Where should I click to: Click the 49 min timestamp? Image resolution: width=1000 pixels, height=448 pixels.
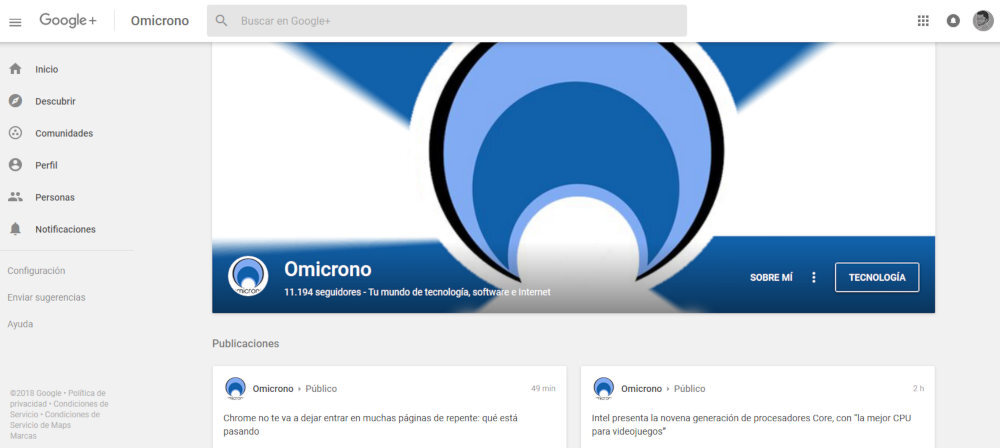[543, 388]
